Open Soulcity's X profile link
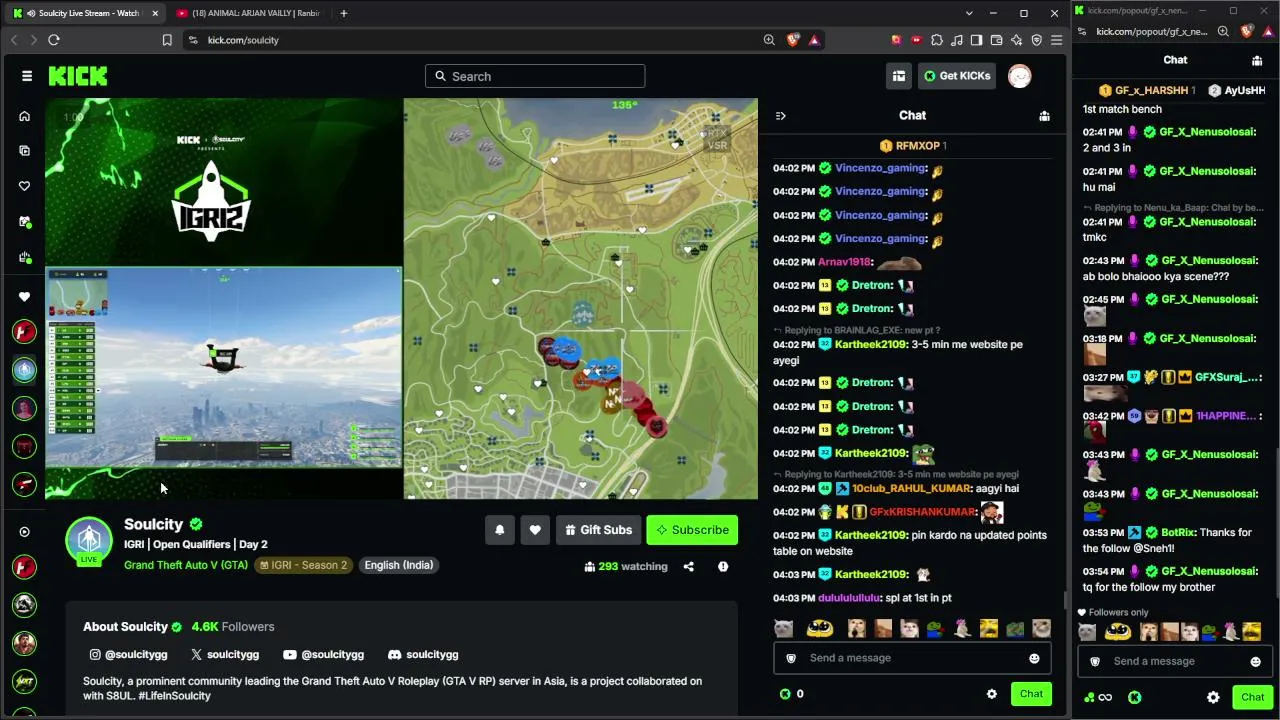Viewport: 1280px width, 720px height. [225, 654]
